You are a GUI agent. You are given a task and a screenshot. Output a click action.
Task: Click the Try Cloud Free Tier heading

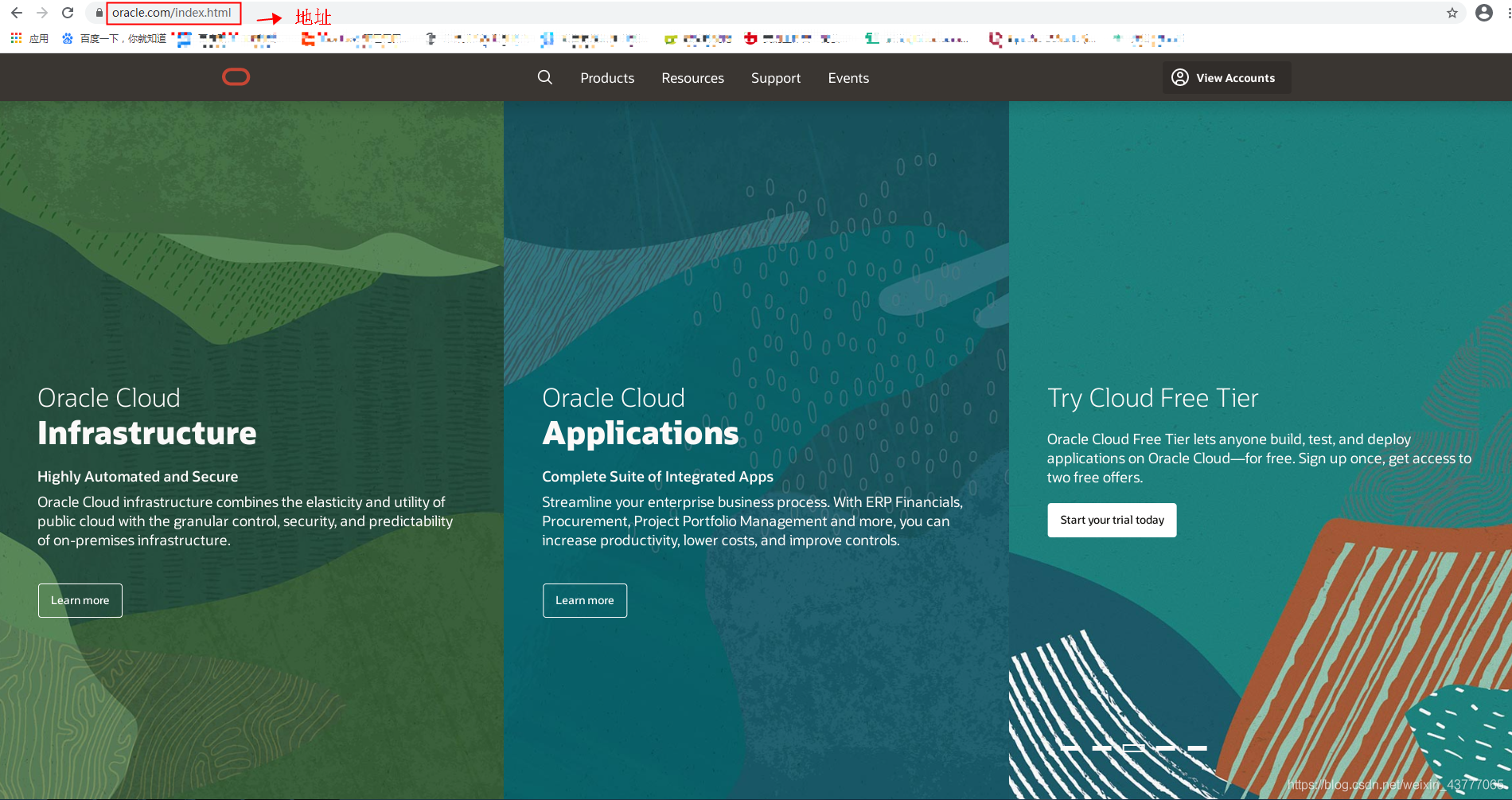pos(1152,398)
